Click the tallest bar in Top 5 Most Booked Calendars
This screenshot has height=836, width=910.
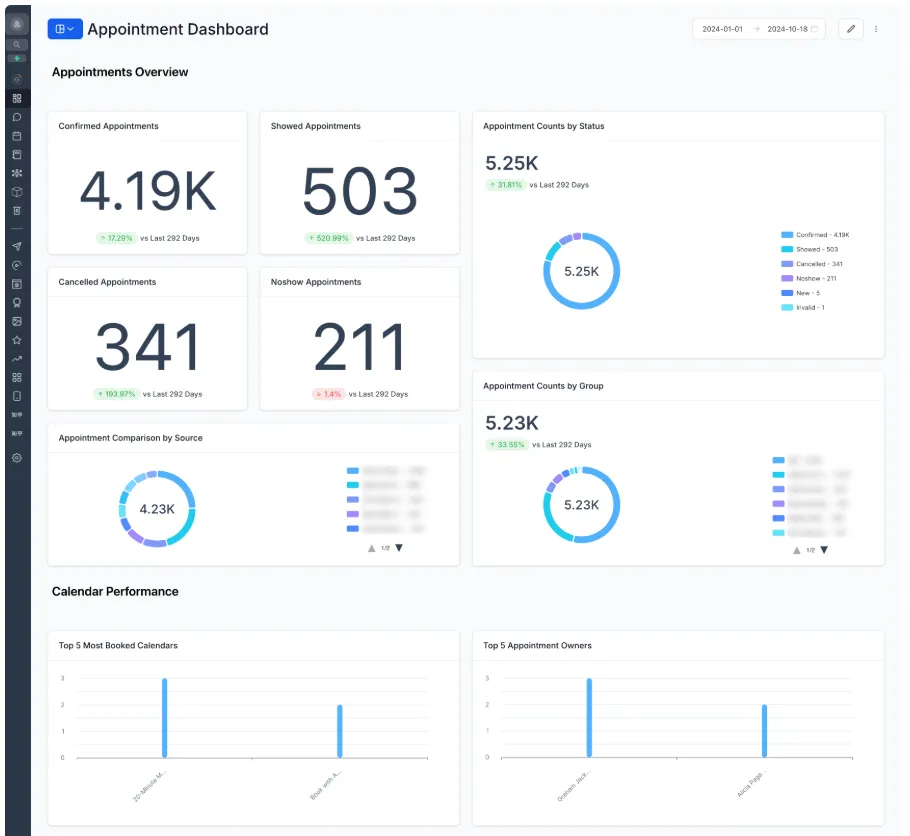tap(165, 718)
